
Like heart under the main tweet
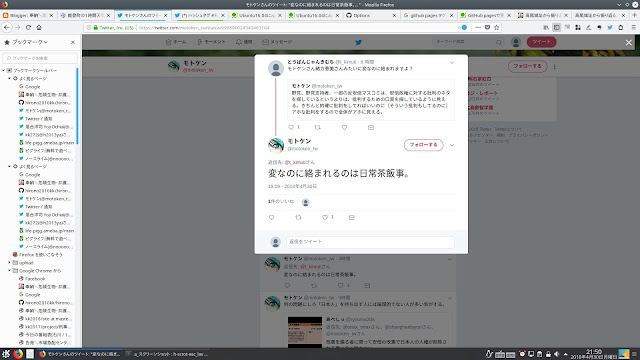(x=325, y=218)
